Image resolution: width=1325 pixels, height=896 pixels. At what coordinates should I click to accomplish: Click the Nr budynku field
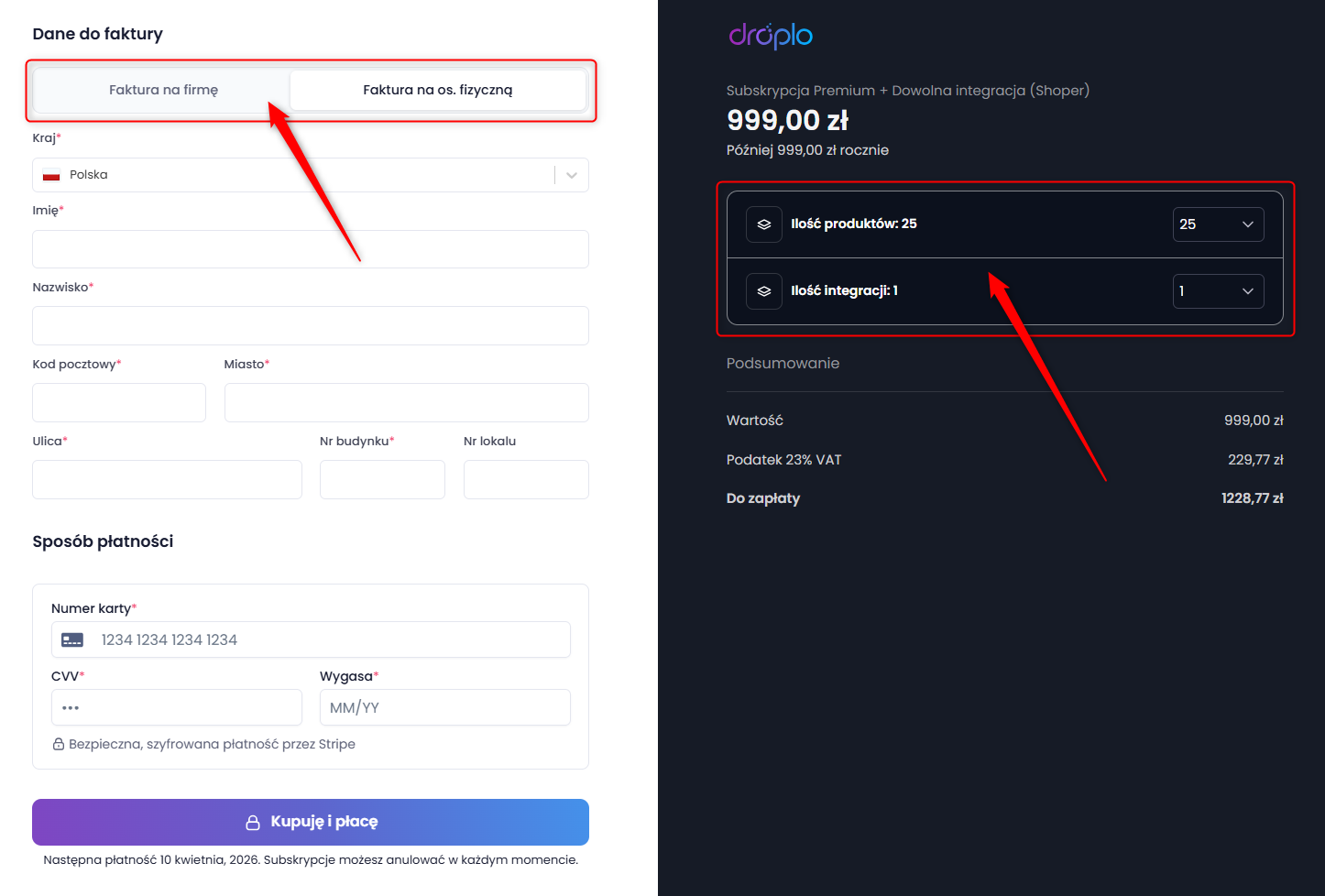click(382, 479)
